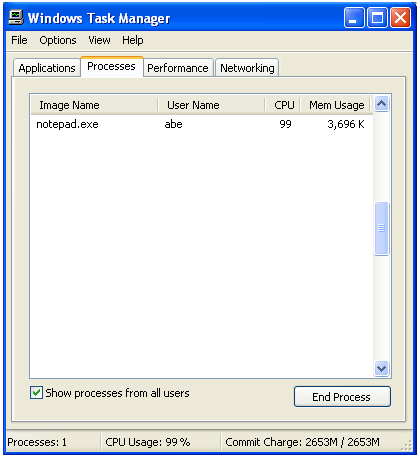This screenshot has width=418, height=457.
Task: Open the File menu
Action: [19, 40]
